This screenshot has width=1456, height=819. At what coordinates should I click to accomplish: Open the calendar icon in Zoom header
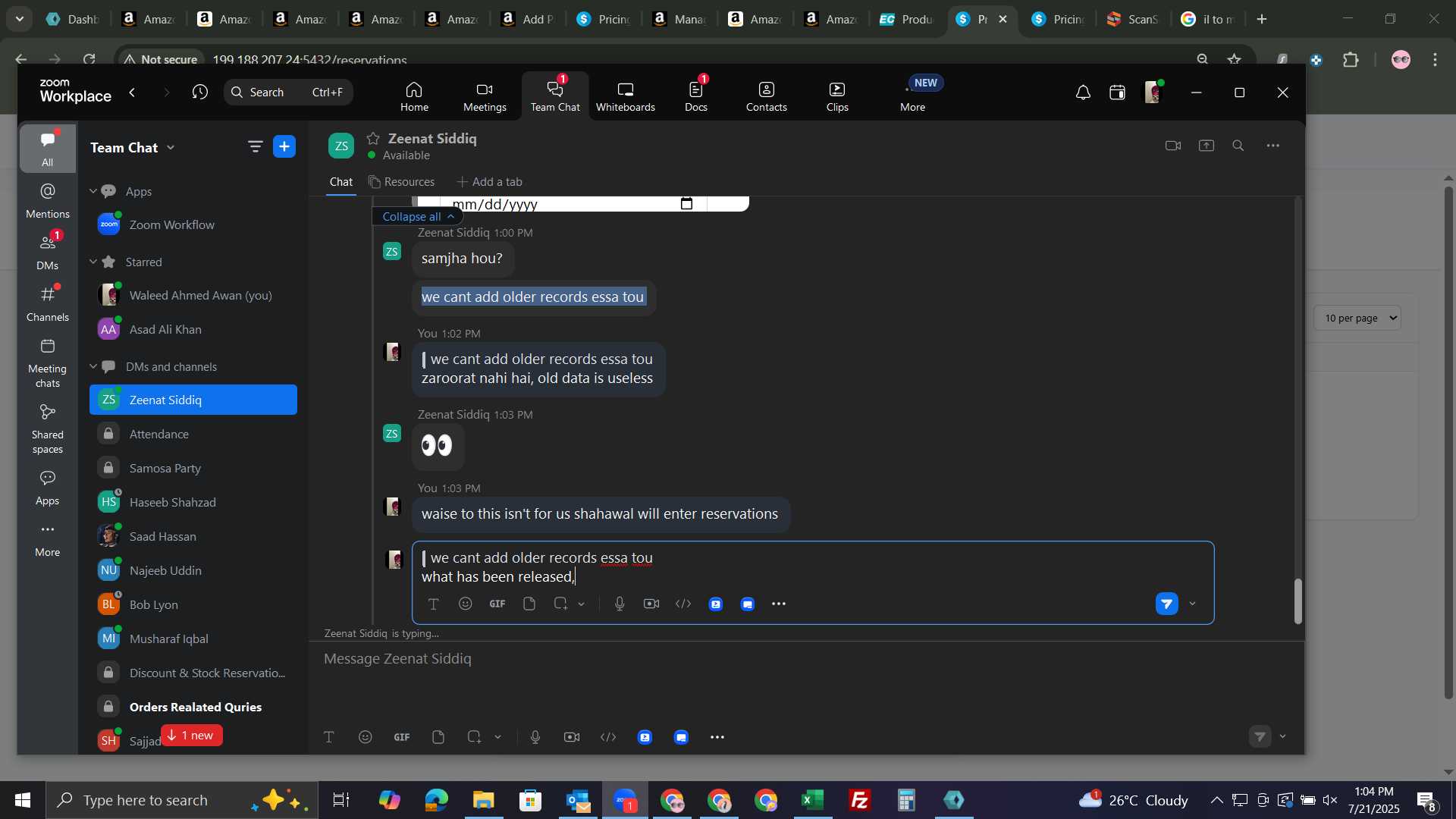1117,93
